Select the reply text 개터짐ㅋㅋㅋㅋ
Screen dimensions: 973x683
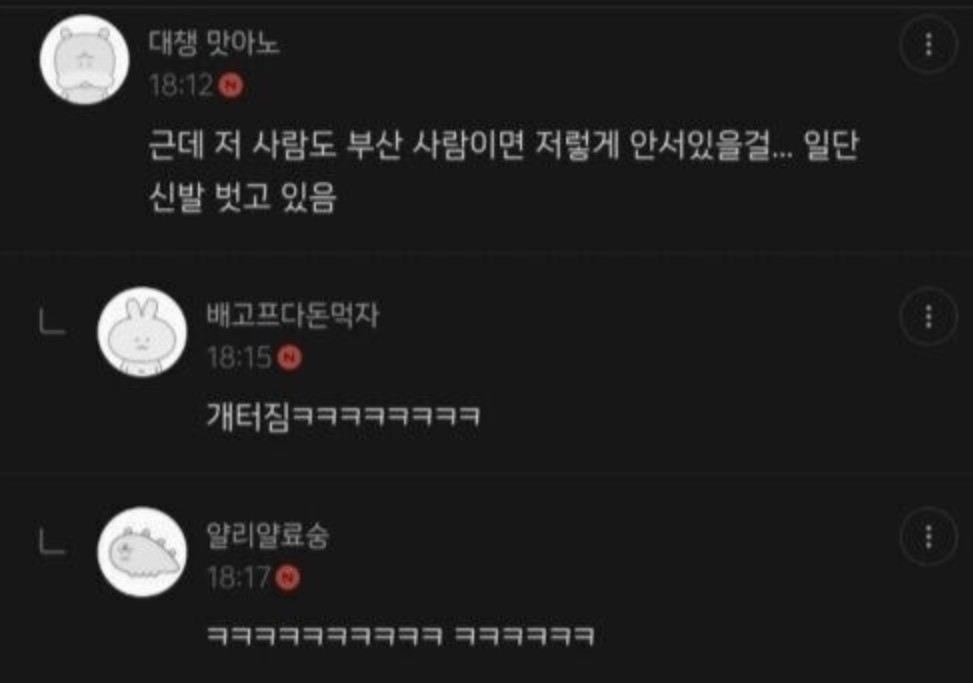343,415
